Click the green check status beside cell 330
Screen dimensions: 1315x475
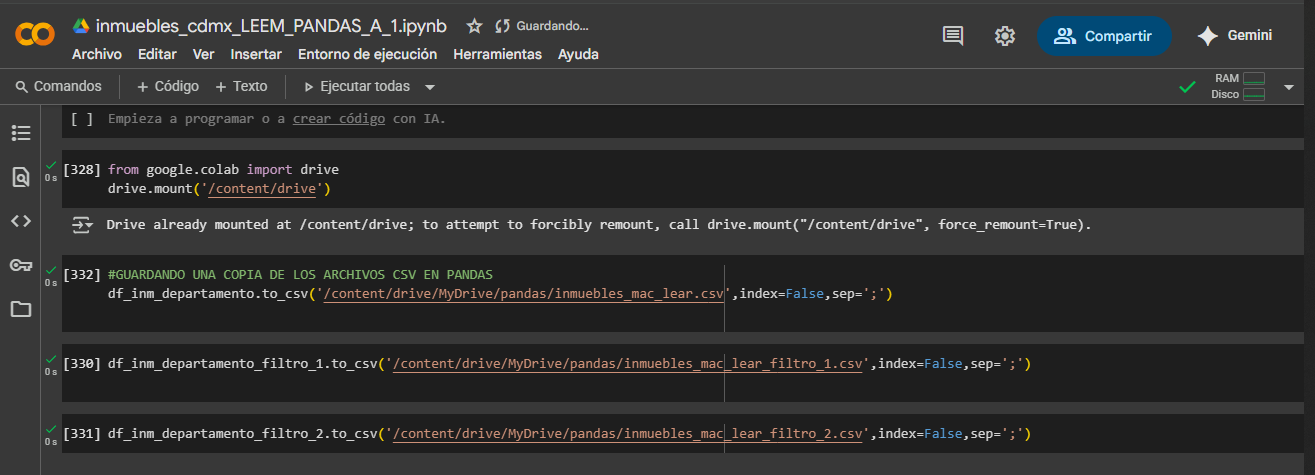[x=50, y=358]
